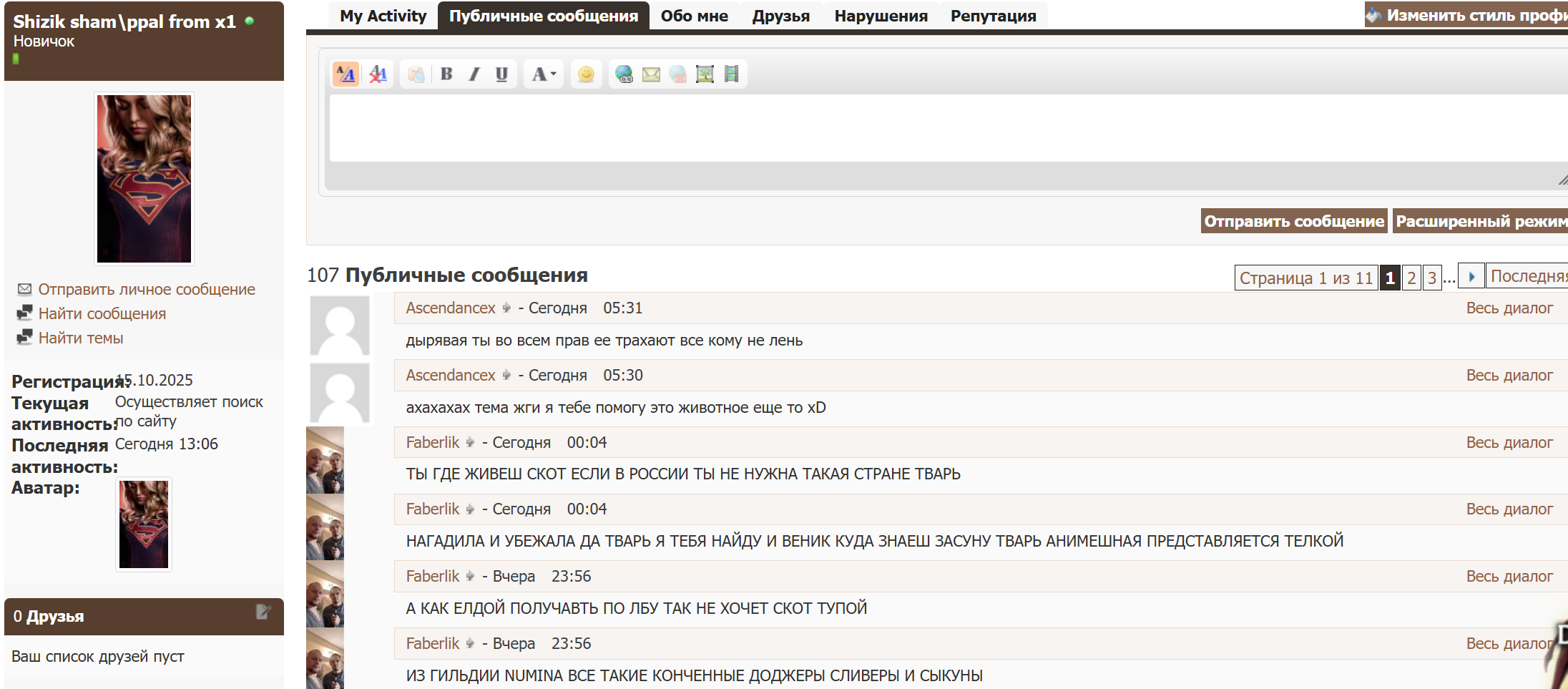Open the Обо мне tab

(694, 16)
